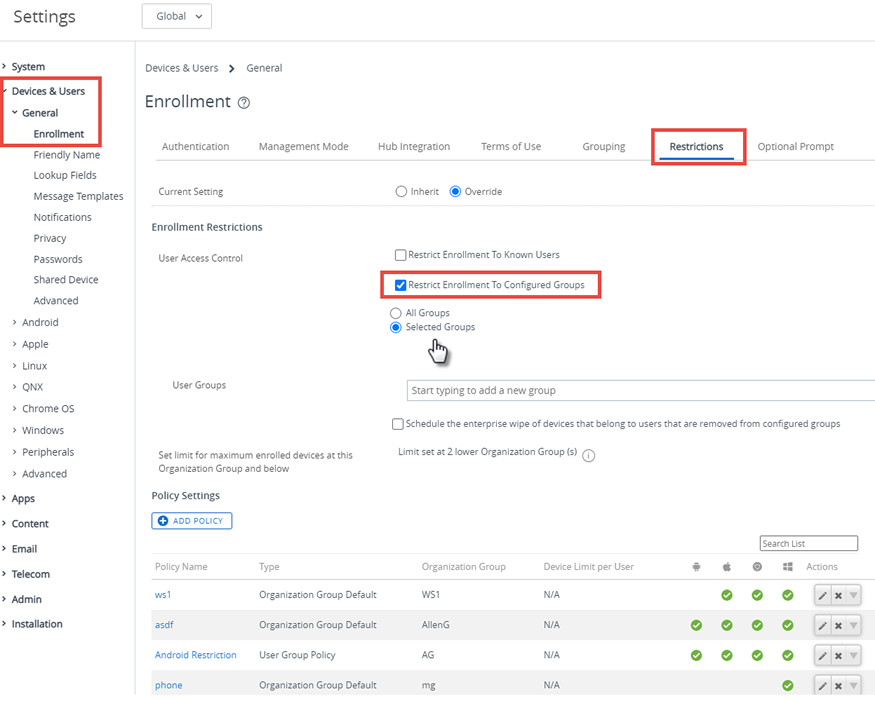Click the Android platform column header icon
Image resolution: width=875 pixels, height=701 pixels.
click(x=696, y=567)
